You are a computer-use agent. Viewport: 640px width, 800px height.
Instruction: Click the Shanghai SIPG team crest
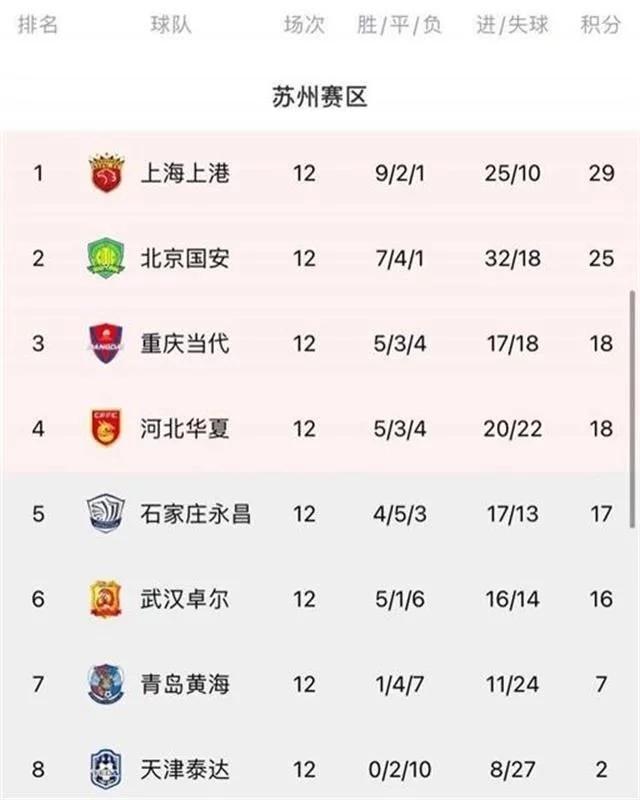[106, 170]
